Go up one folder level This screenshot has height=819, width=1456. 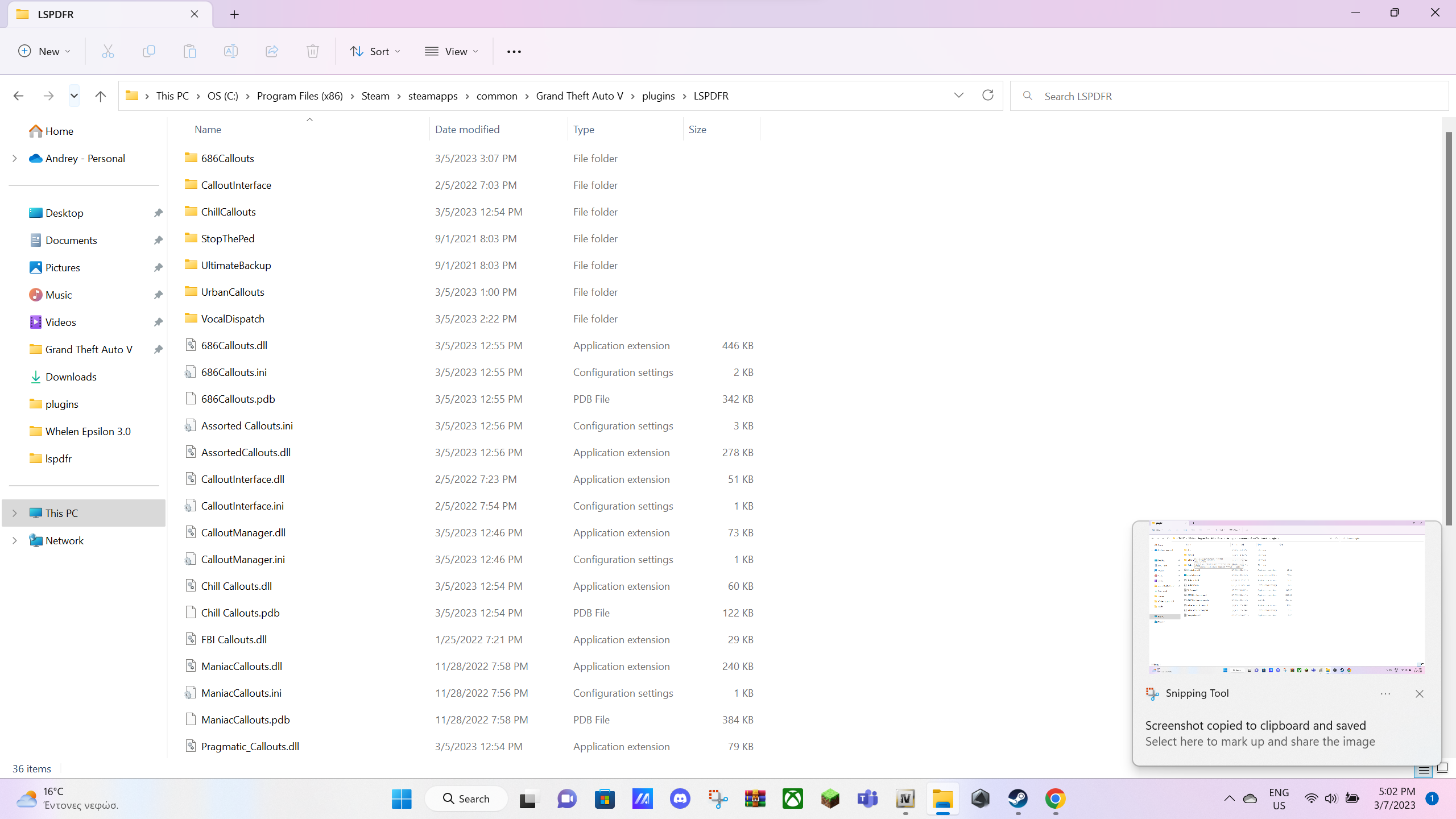click(101, 96)
